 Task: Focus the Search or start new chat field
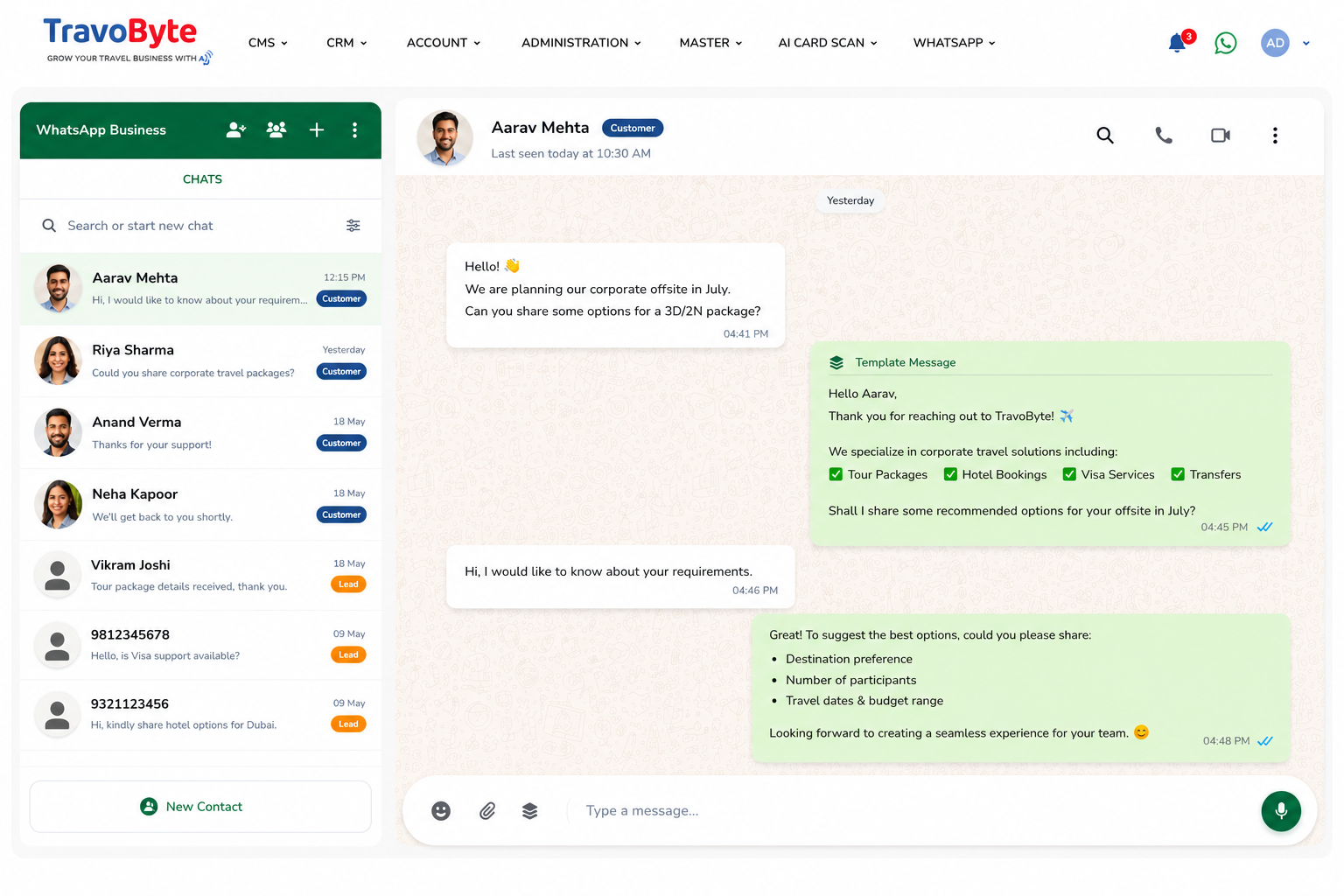tap(200, 226)
